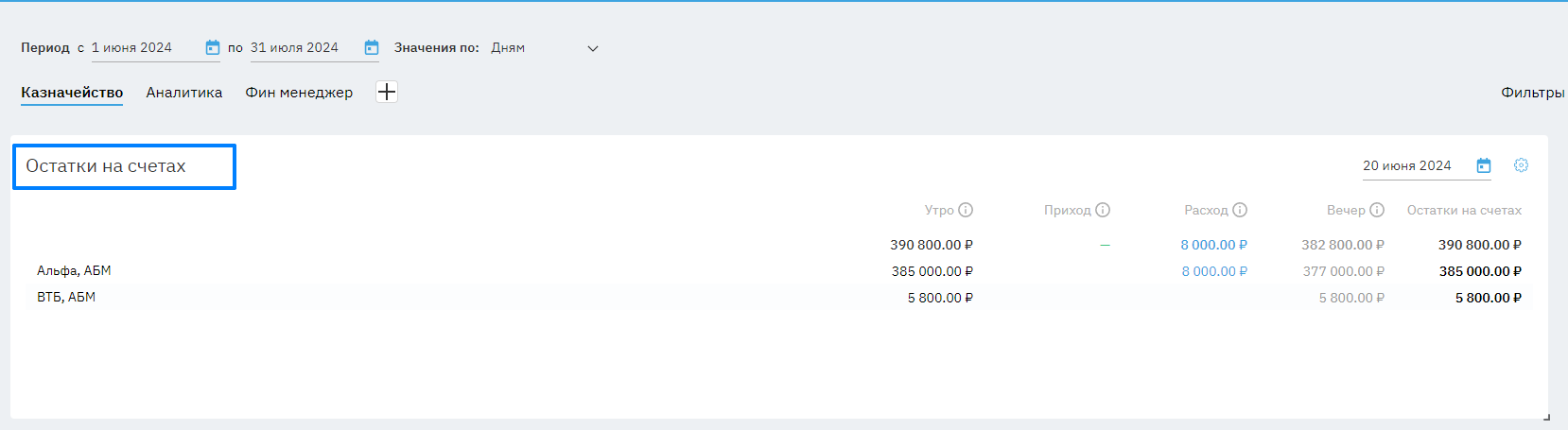Screen dimensions: 1568x430
Task: Open calendar for the balances widget date
Action: [1484, 165]
